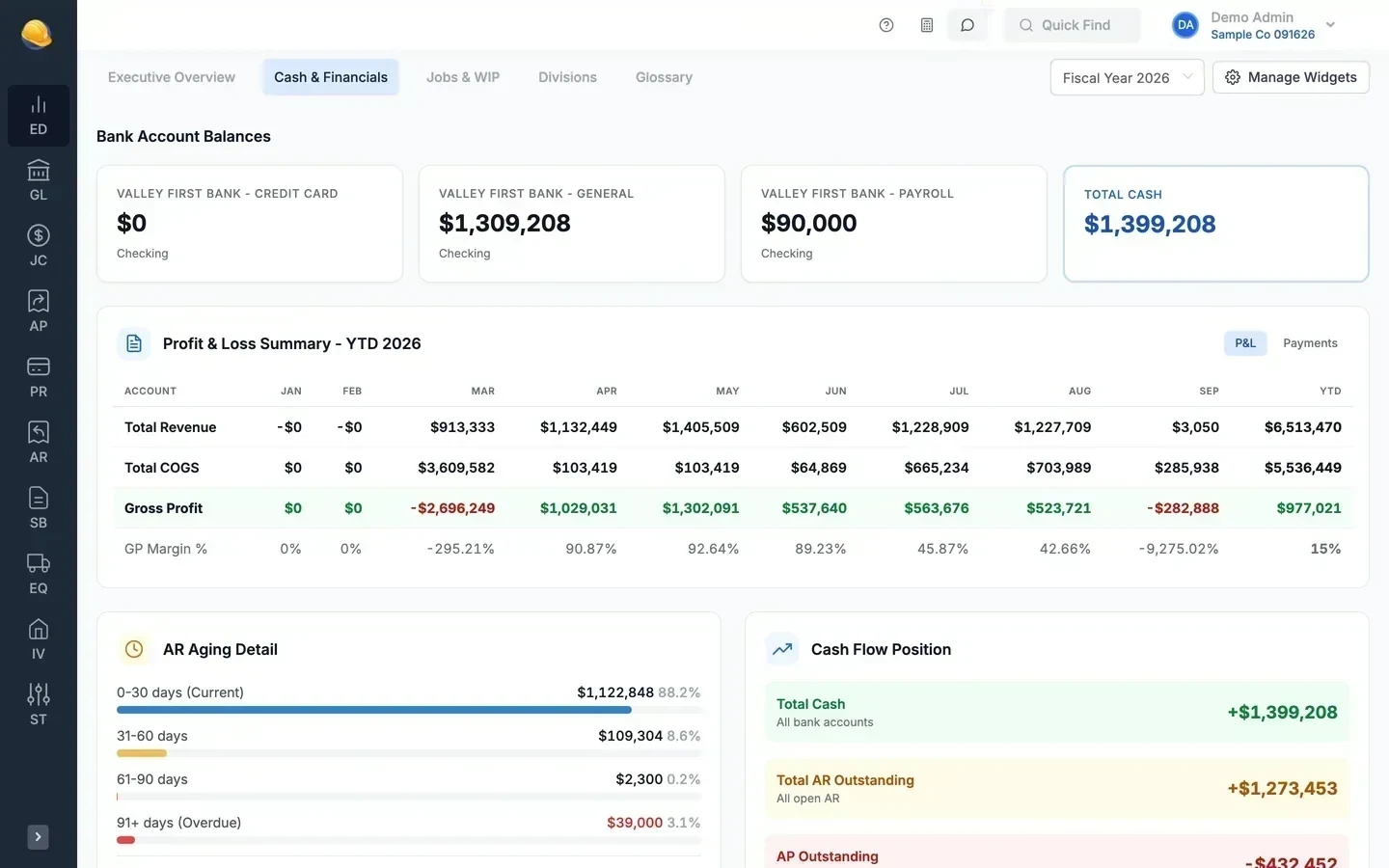Switch widget view to P&L

(x=1245, y=343)
